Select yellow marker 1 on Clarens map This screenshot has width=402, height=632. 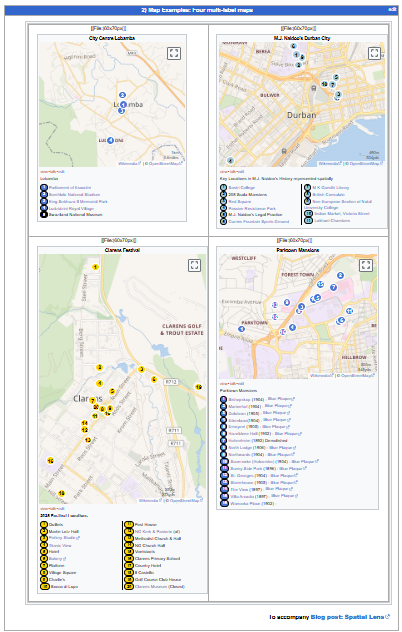(95, 267)
